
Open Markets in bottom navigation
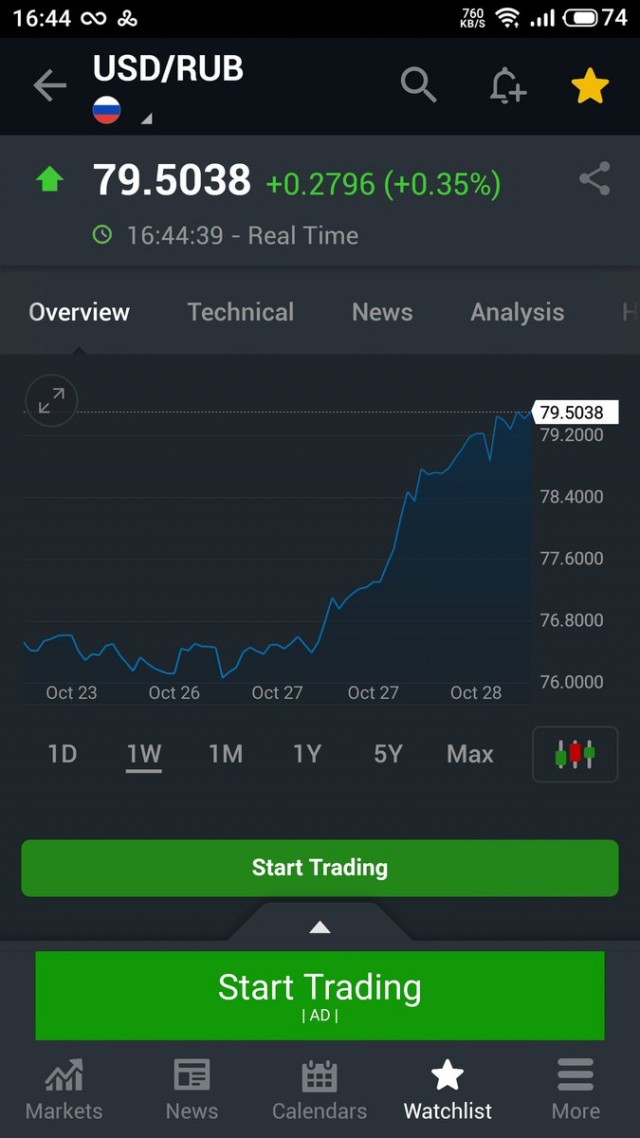(64, 1089)
